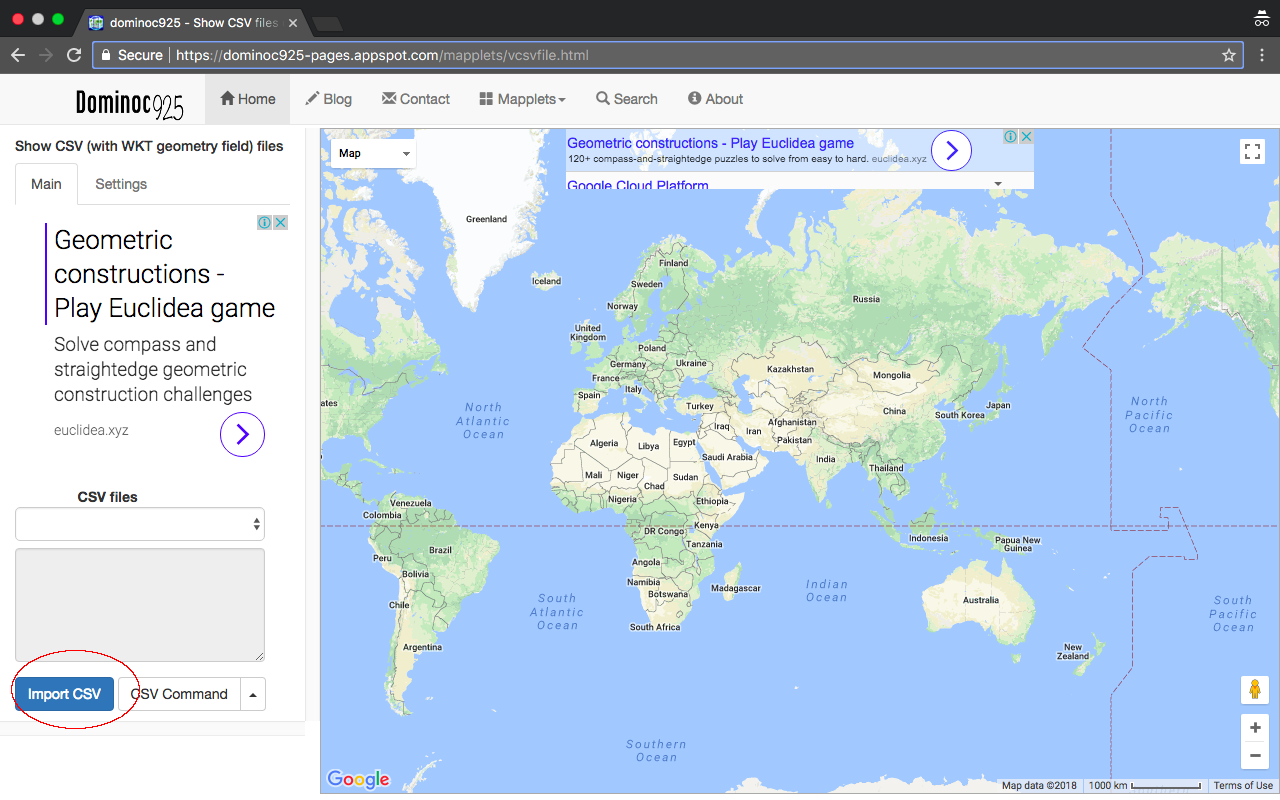
Task: Dismiss the map banner ad
Action: pyautogui.click(x=1026, y=136)
